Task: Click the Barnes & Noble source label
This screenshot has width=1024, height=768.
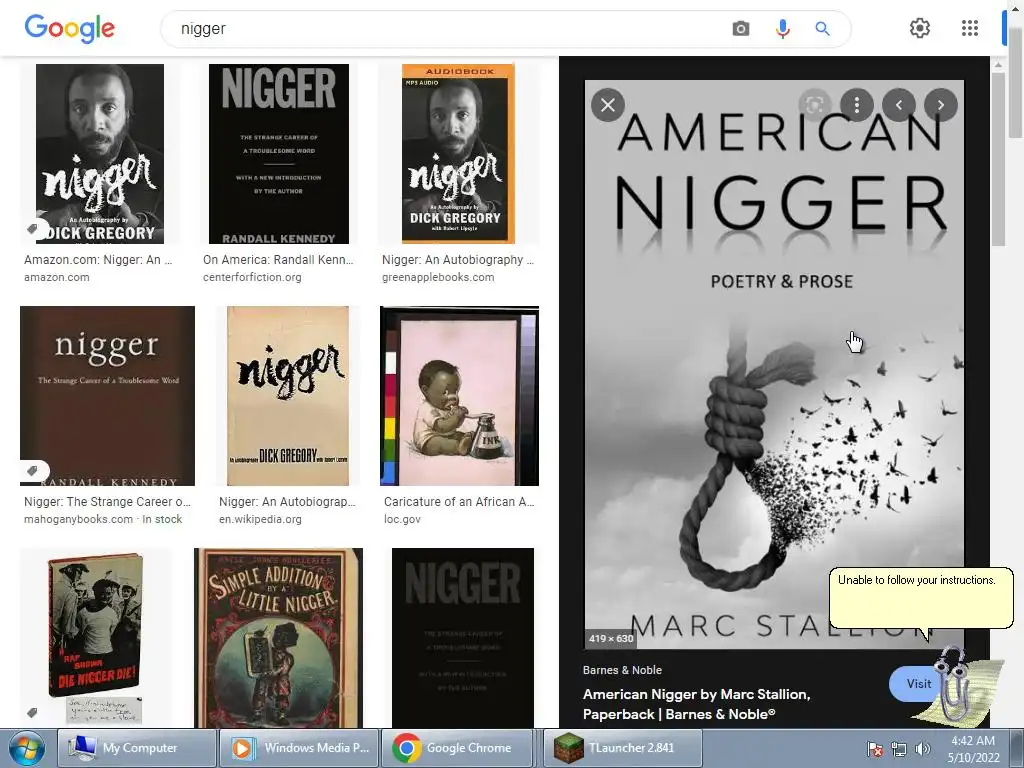Action: (622, 670)
